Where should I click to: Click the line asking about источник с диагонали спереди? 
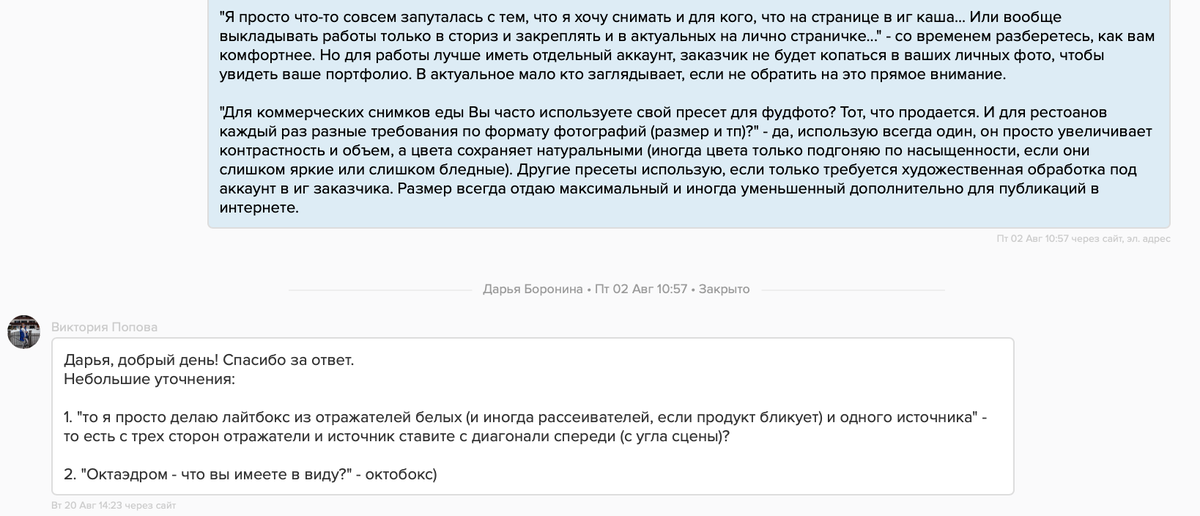(x=395, y=436)
